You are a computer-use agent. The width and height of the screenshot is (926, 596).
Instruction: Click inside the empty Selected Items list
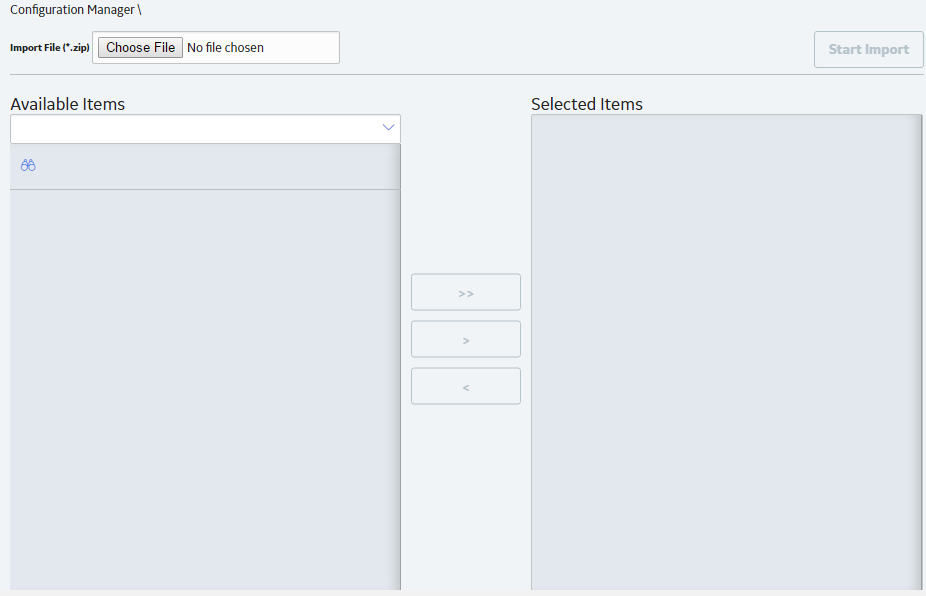726,352
